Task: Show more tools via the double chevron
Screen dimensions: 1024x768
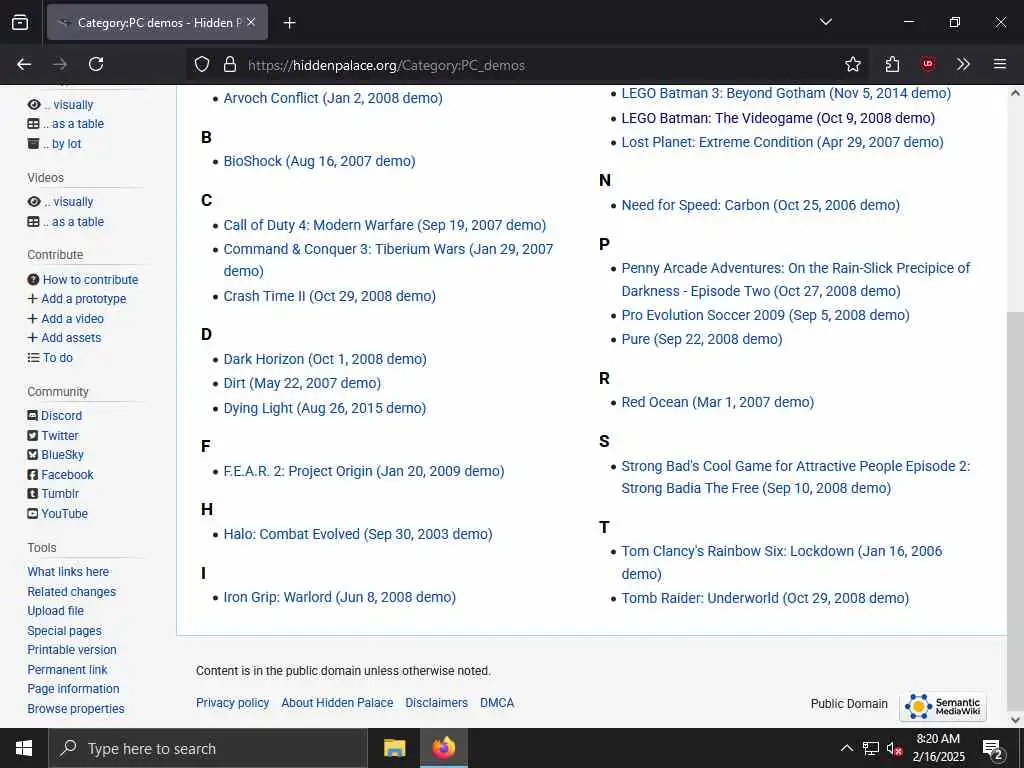Action: coord(963,64)
